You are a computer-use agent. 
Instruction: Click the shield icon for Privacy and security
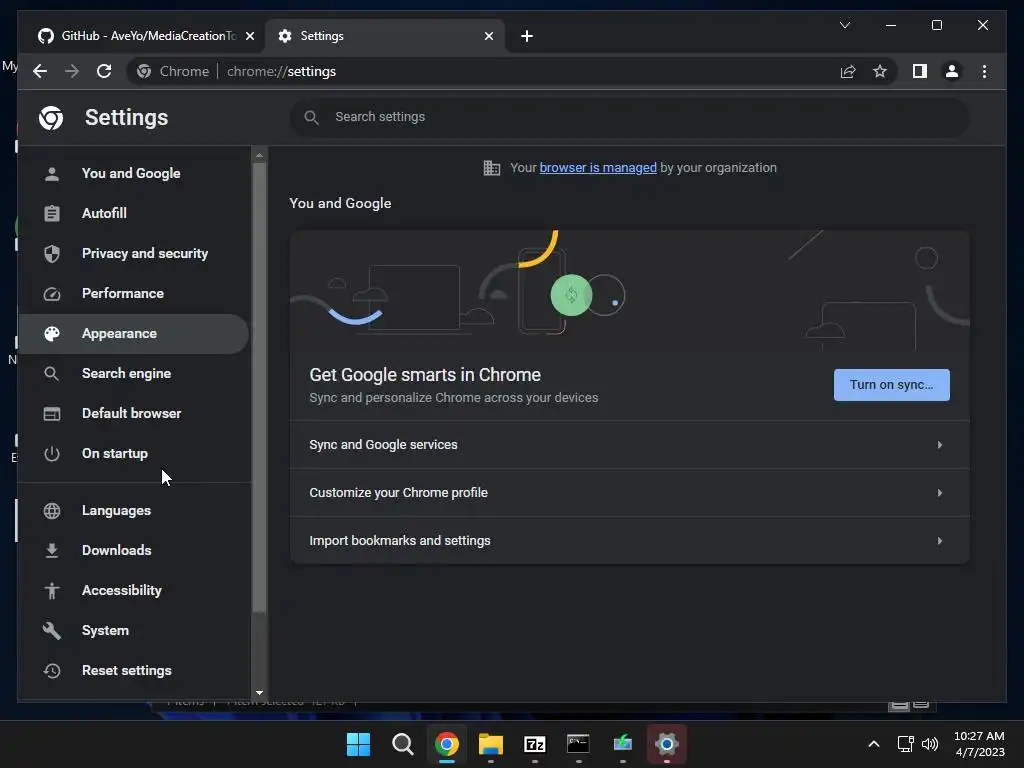(52, 253)
